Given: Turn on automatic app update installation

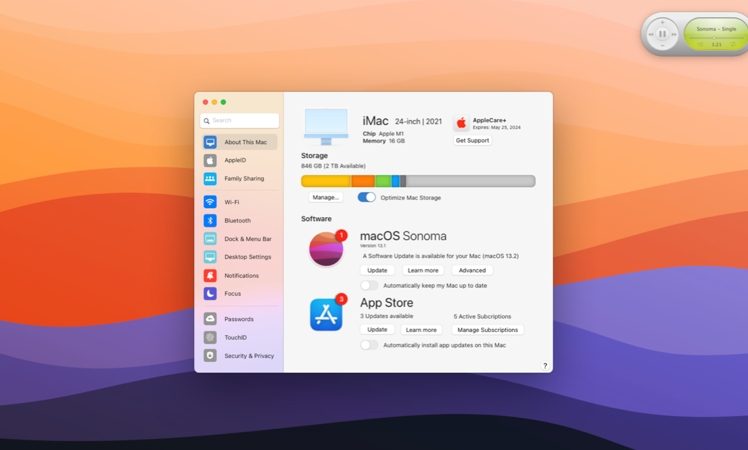Looking at the screenshot, I should [x=369, y=345].
